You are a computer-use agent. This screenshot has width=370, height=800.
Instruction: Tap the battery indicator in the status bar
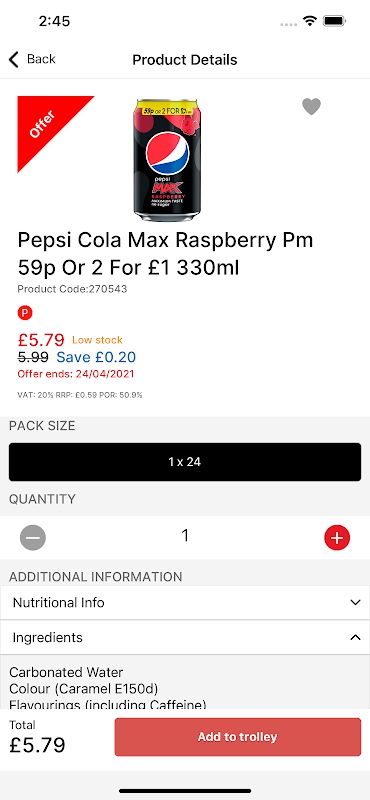335,21
